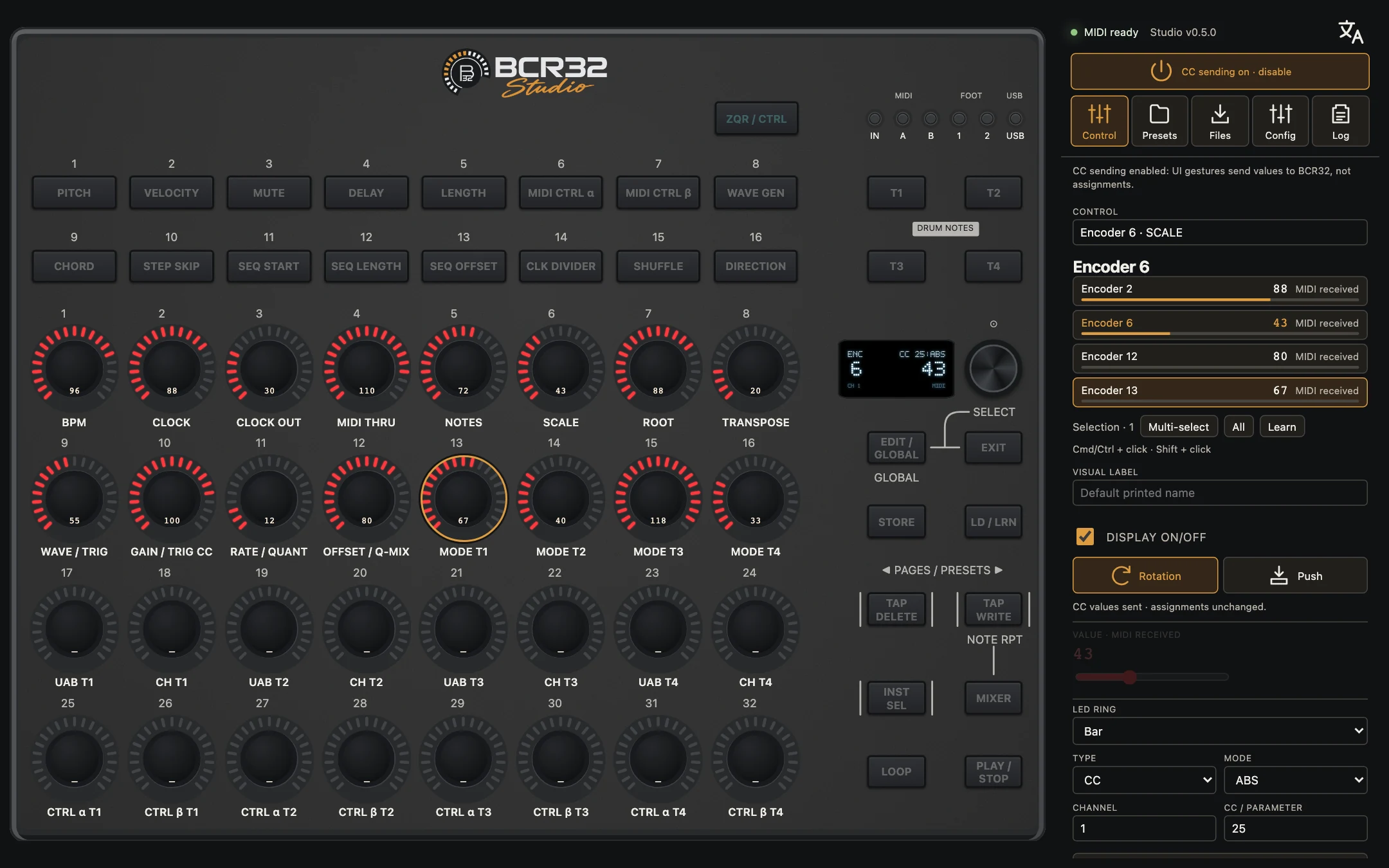Select the BPM encoder knob
Viewport: 1389px width, 868px height.
pyautogui.click(x=75, y=368)
